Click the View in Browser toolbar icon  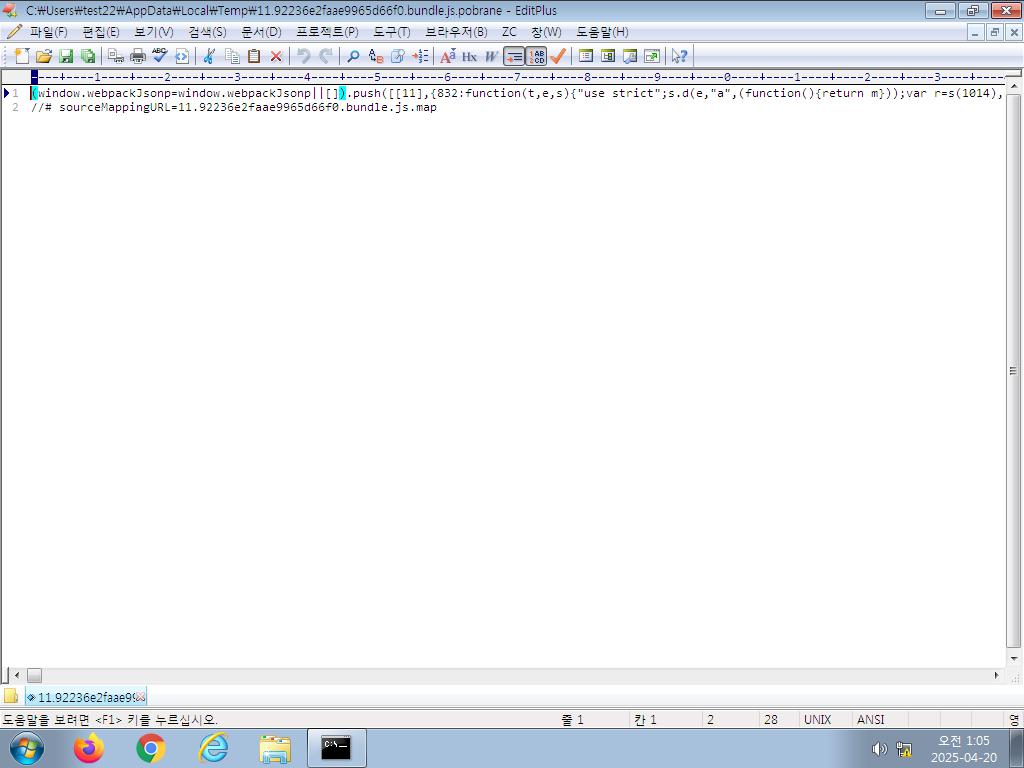click(182, 56)
